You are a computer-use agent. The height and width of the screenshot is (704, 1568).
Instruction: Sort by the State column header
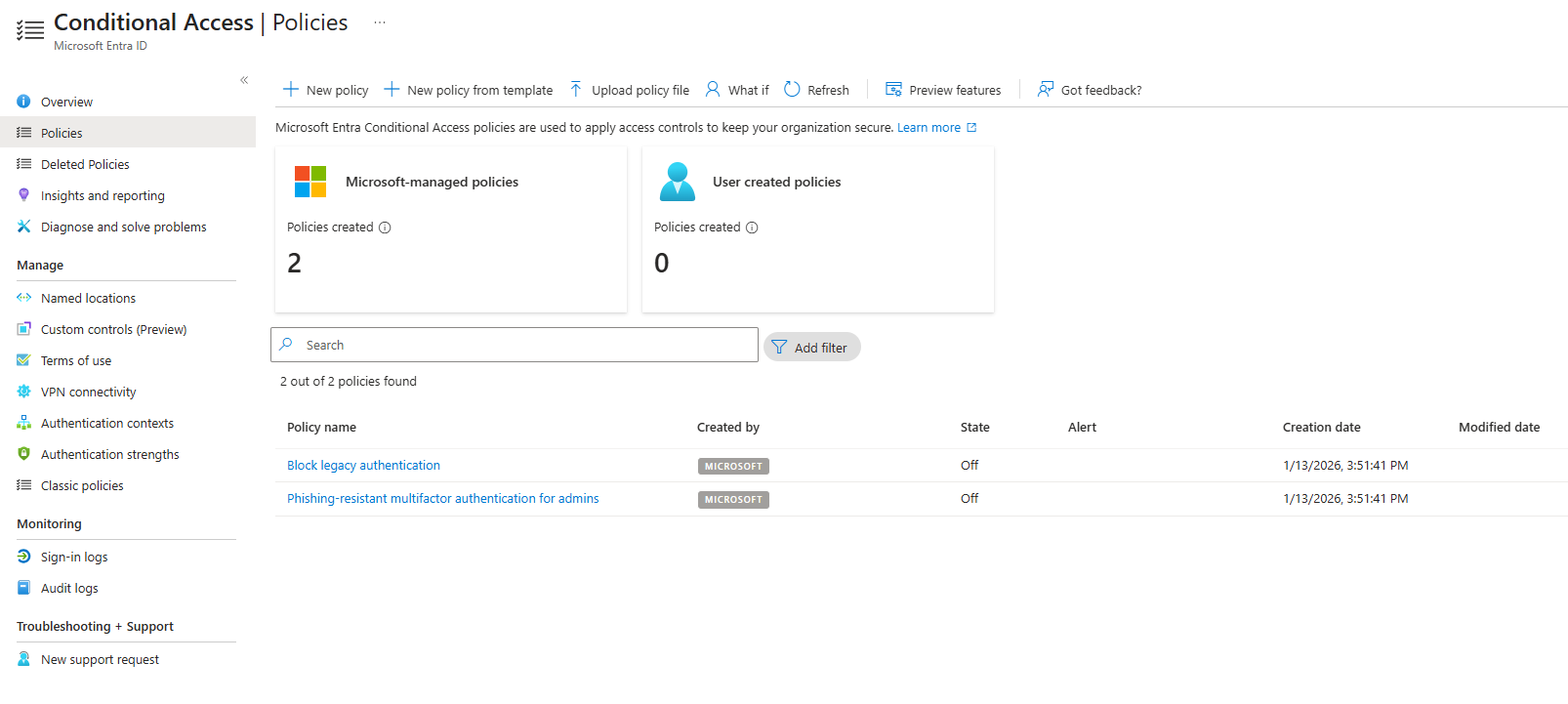(x=974, y=427)
